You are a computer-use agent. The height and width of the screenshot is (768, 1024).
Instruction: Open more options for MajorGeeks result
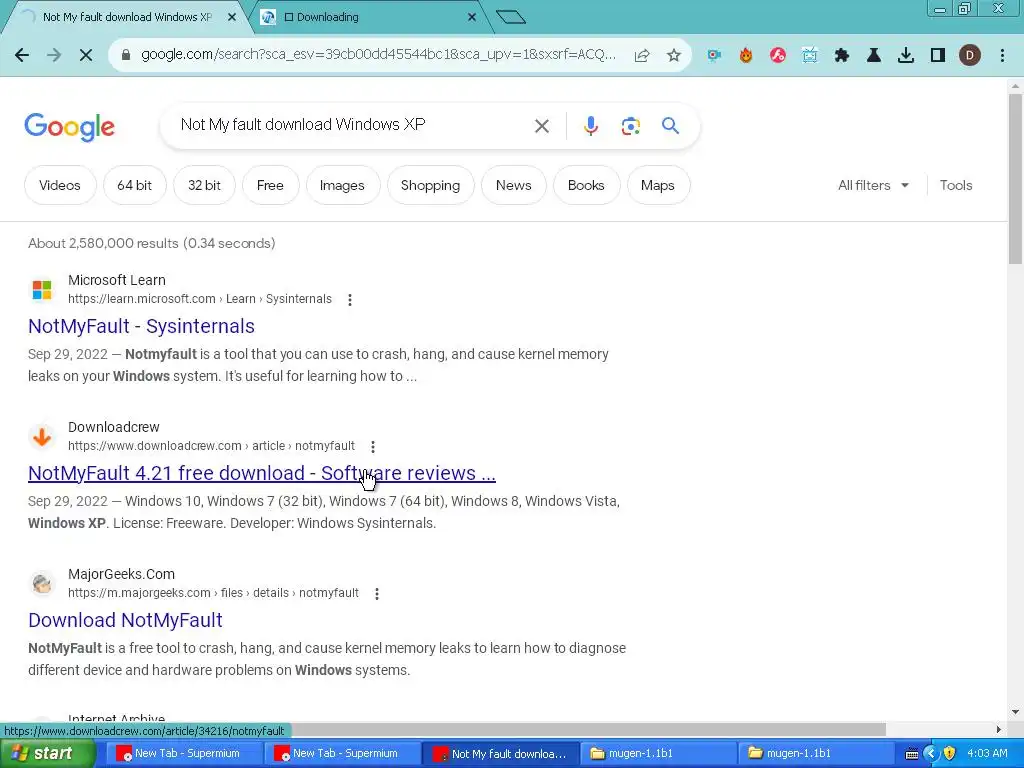pos(377,594)
